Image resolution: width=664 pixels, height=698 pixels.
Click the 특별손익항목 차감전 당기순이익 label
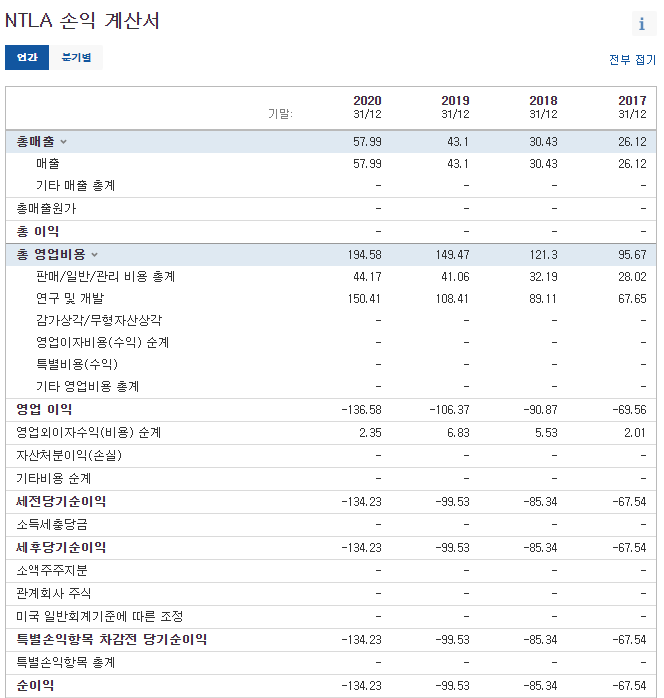[112, 640]
